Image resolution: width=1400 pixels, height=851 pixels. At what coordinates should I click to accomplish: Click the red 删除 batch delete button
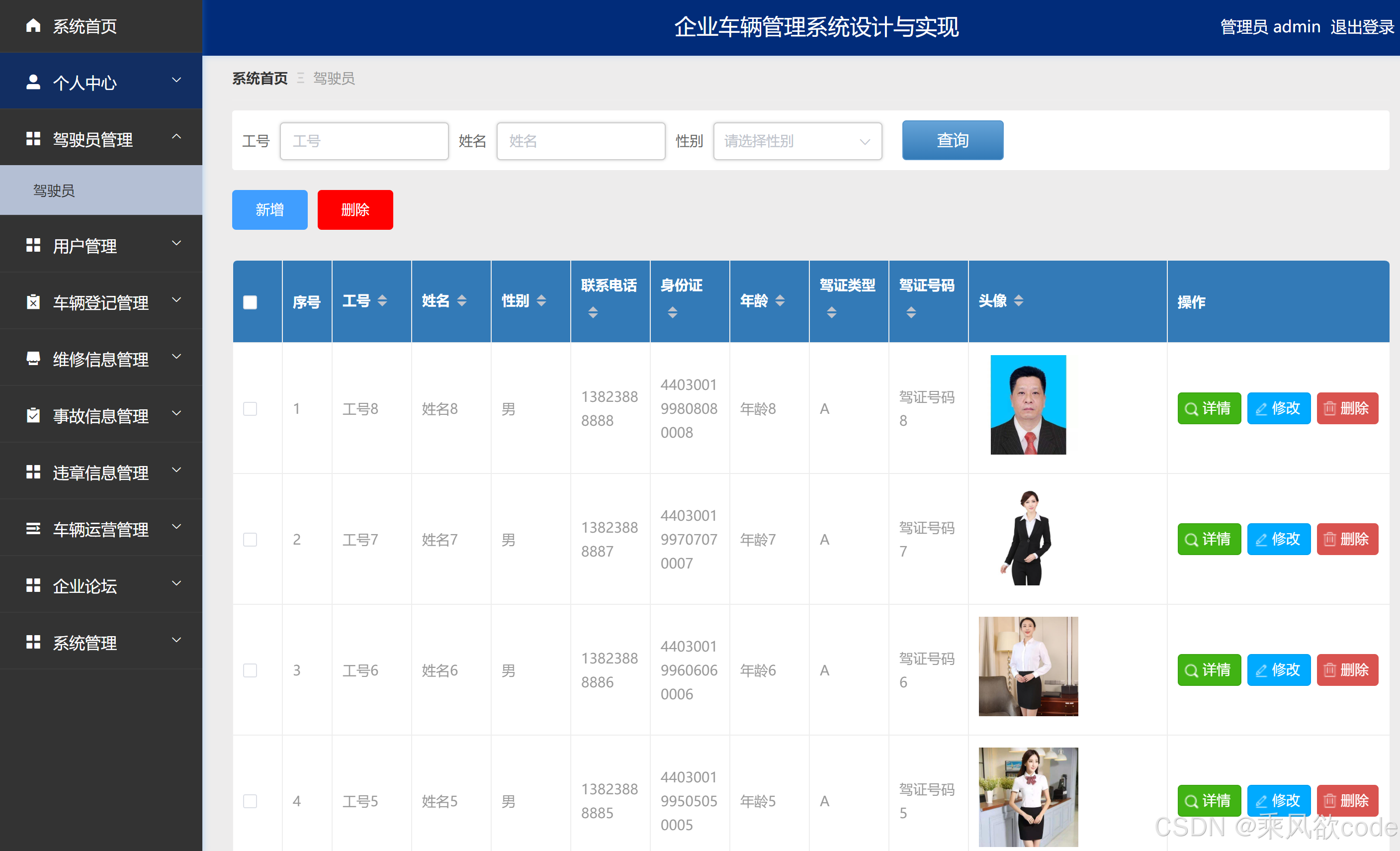354,210
